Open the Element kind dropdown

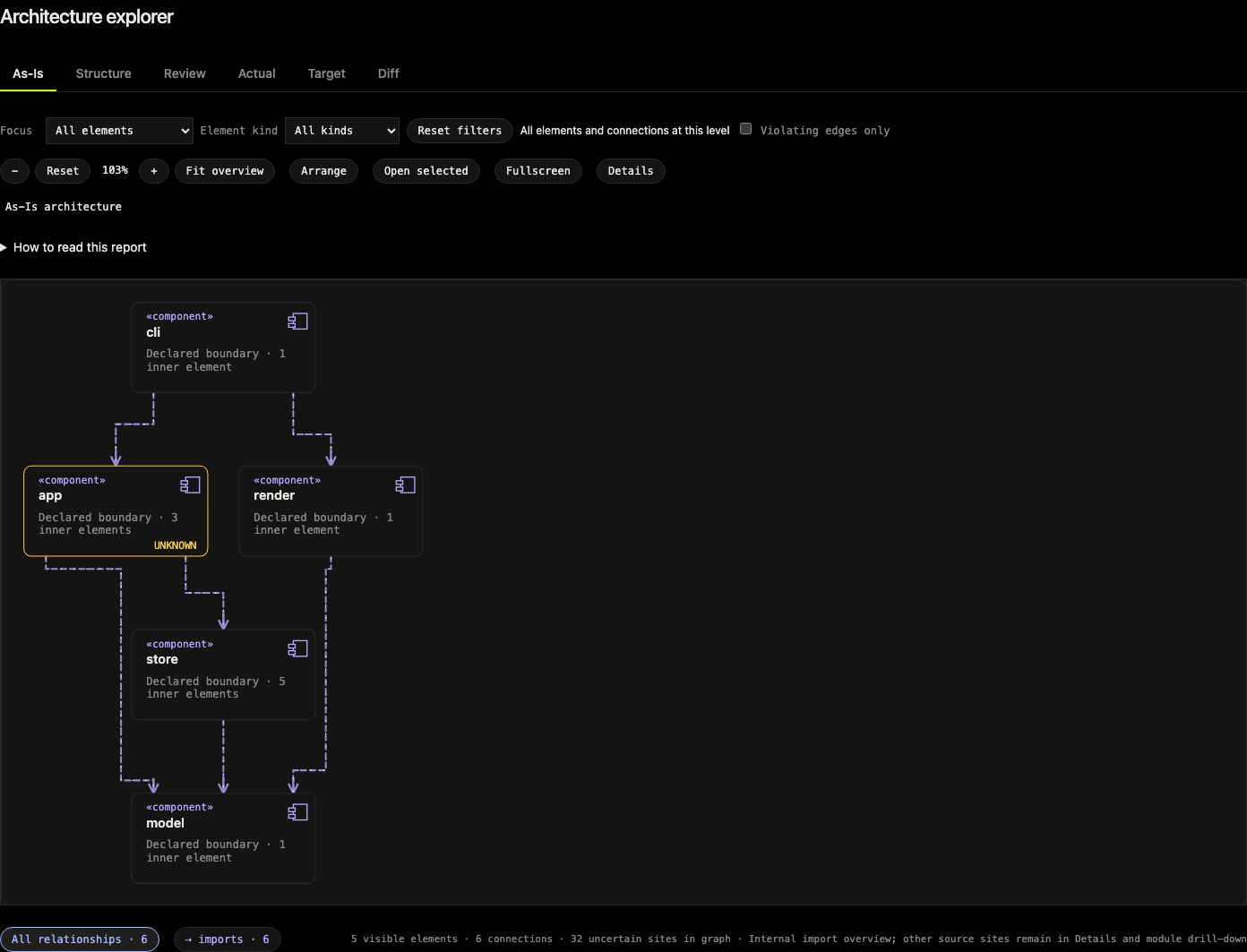pyautogui.click(x=341, y=131)
